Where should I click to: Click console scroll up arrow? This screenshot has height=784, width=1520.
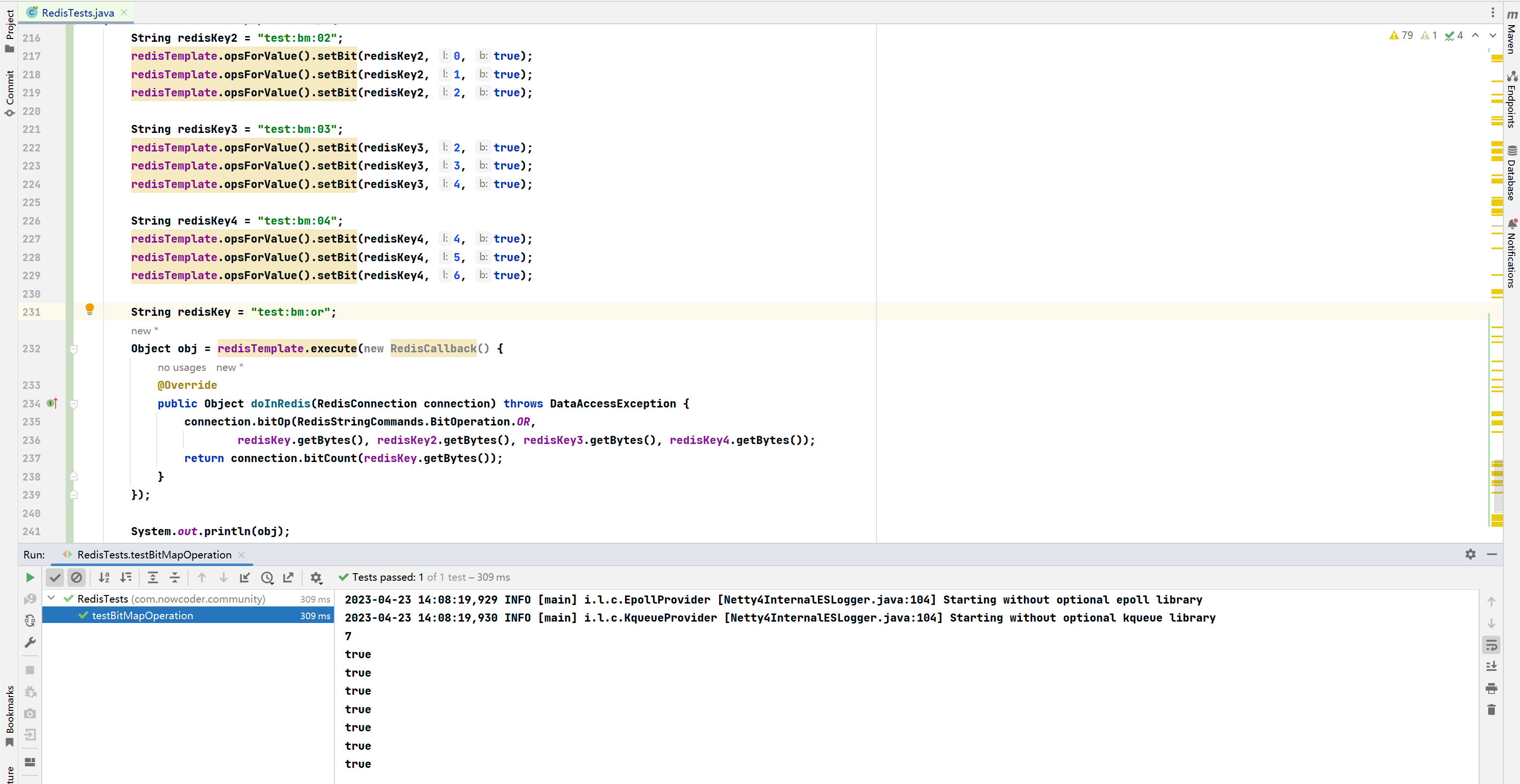(x=1491, y=602)
